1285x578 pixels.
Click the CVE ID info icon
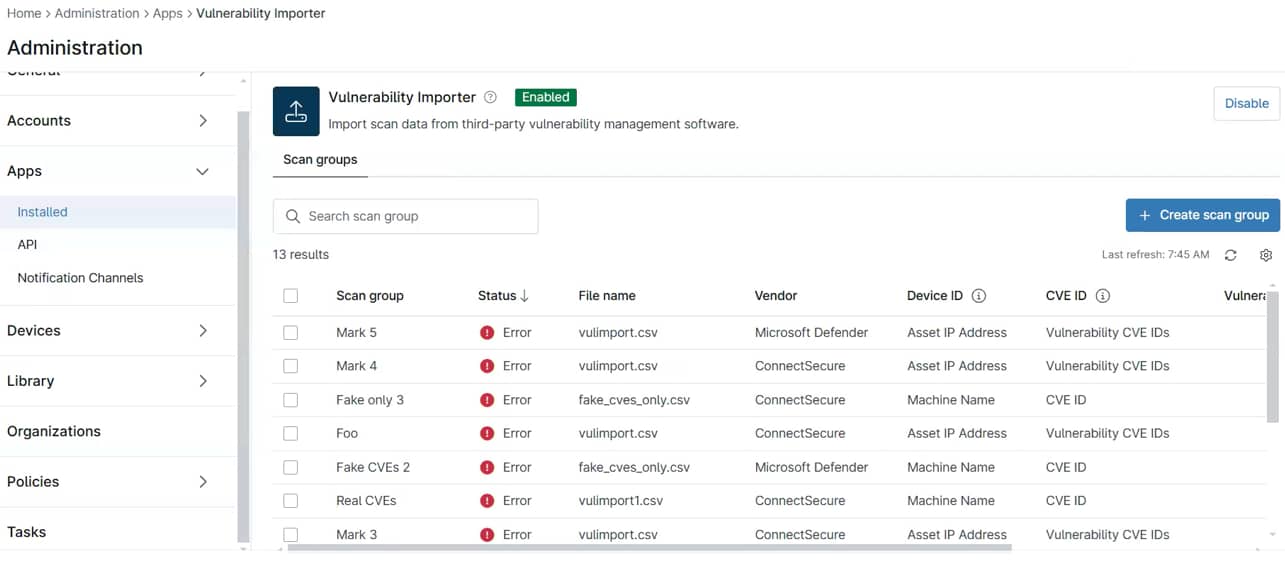[1103, 296]
